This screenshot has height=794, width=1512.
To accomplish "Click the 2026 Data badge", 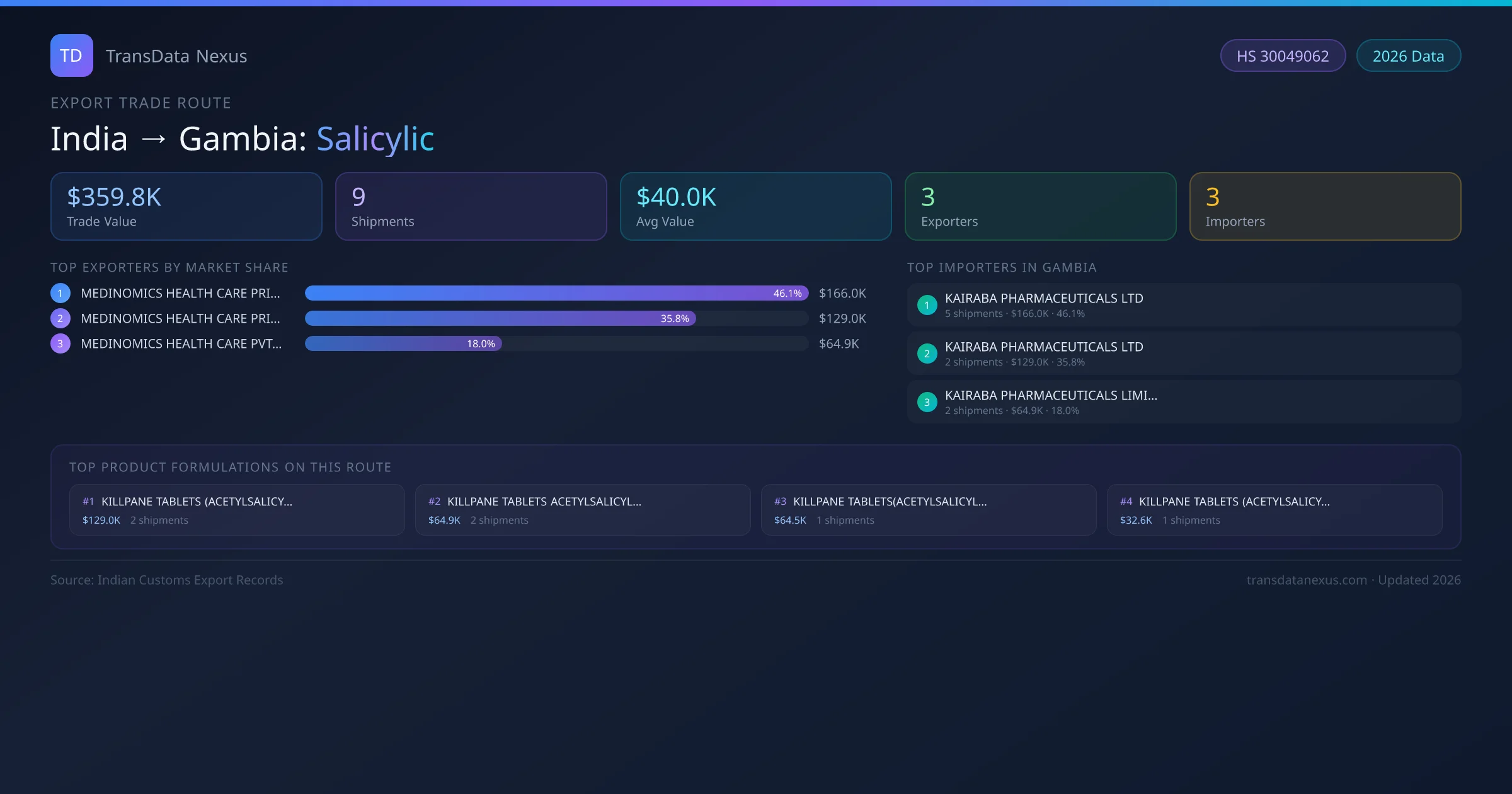I will (1408, 56).
